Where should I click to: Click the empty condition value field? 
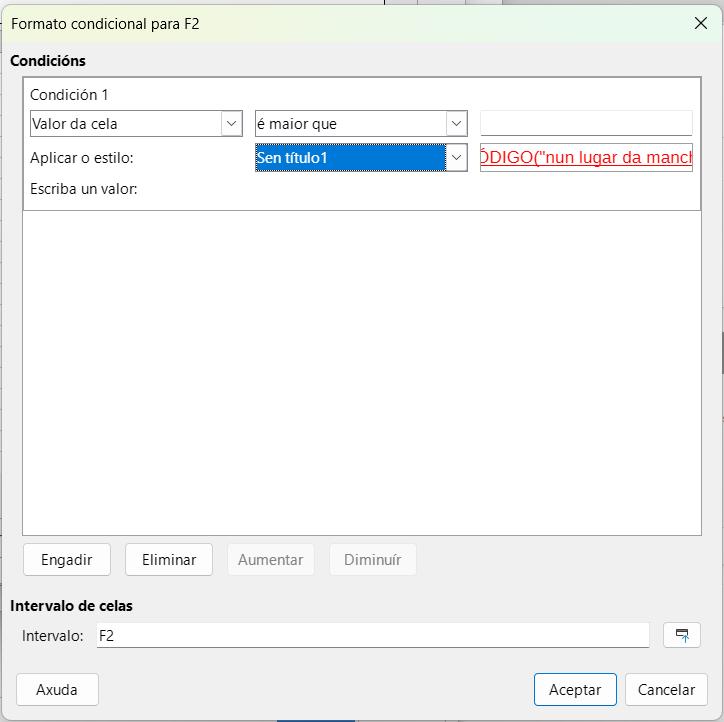coord(586,123)
